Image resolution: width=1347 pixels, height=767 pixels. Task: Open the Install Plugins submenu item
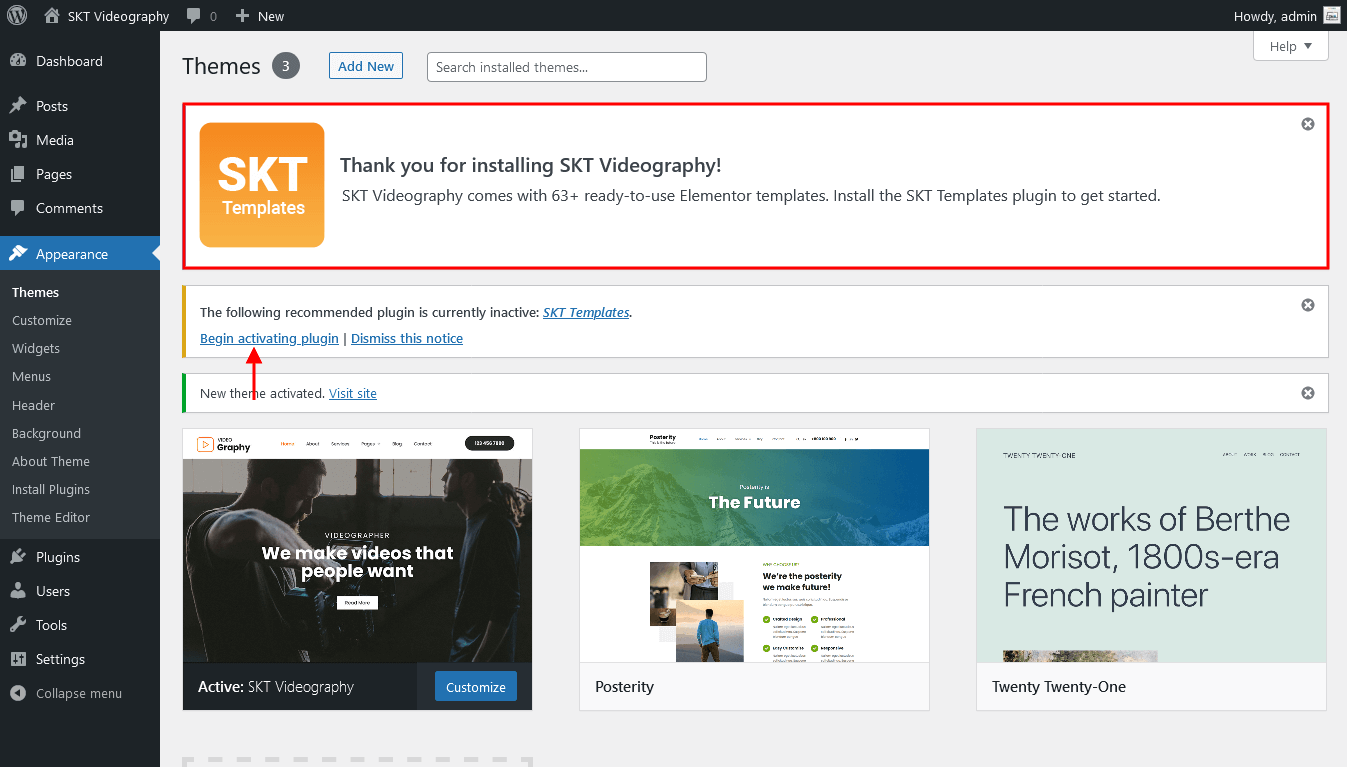click(x=51, y=489)
